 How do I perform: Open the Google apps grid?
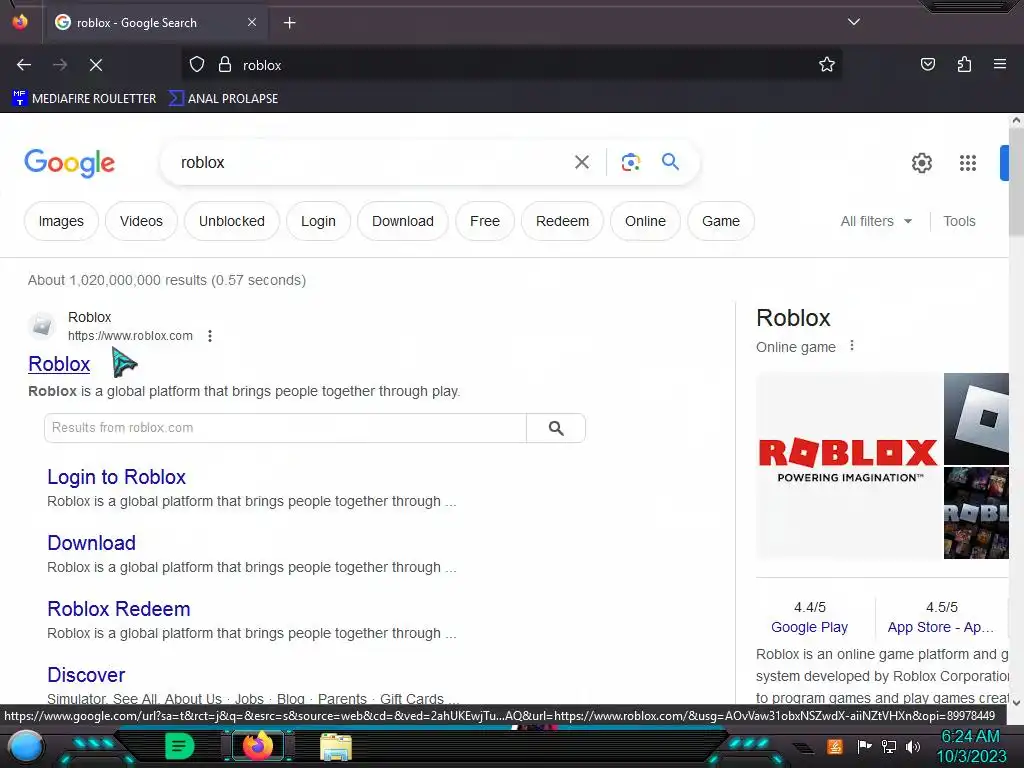(x=968, y=163)
